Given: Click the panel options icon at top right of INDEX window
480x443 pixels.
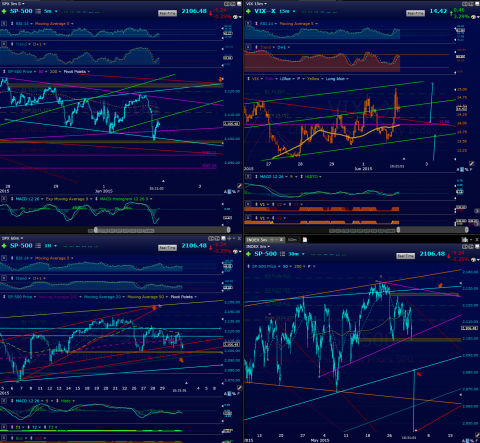Looking at the screenshot, I should pos(465,240).
